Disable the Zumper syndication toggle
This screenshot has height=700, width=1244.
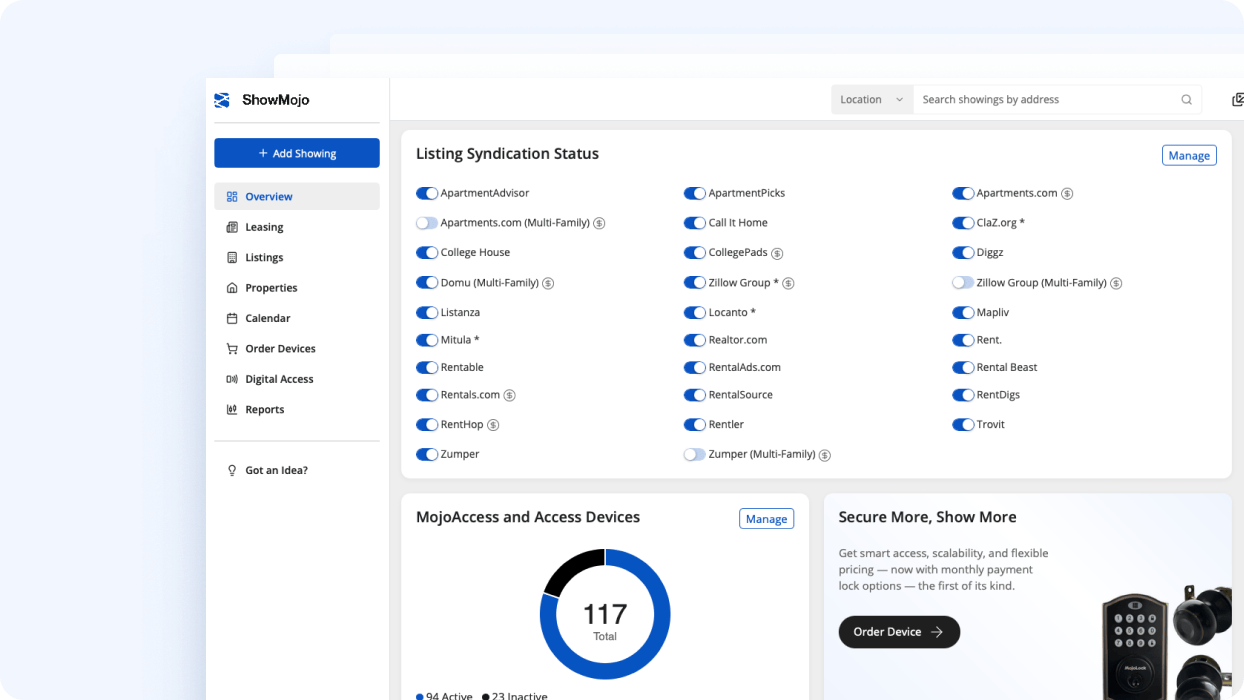[x=427, y=454]
